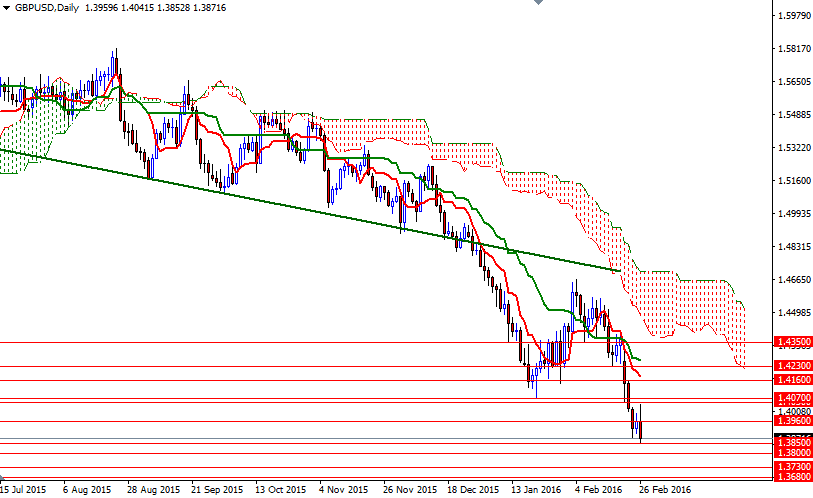Image resolution: width=813 pixels, height=498 pixels.
Task: Click the 1.58170 price scale value
Action: (x=794, y=49)
